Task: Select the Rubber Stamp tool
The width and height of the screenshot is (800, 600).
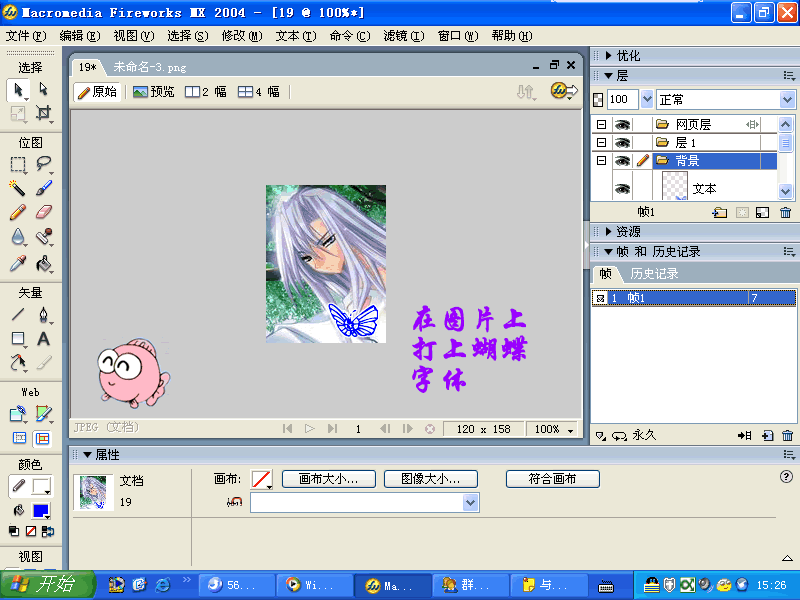Action: pos(44,237)
